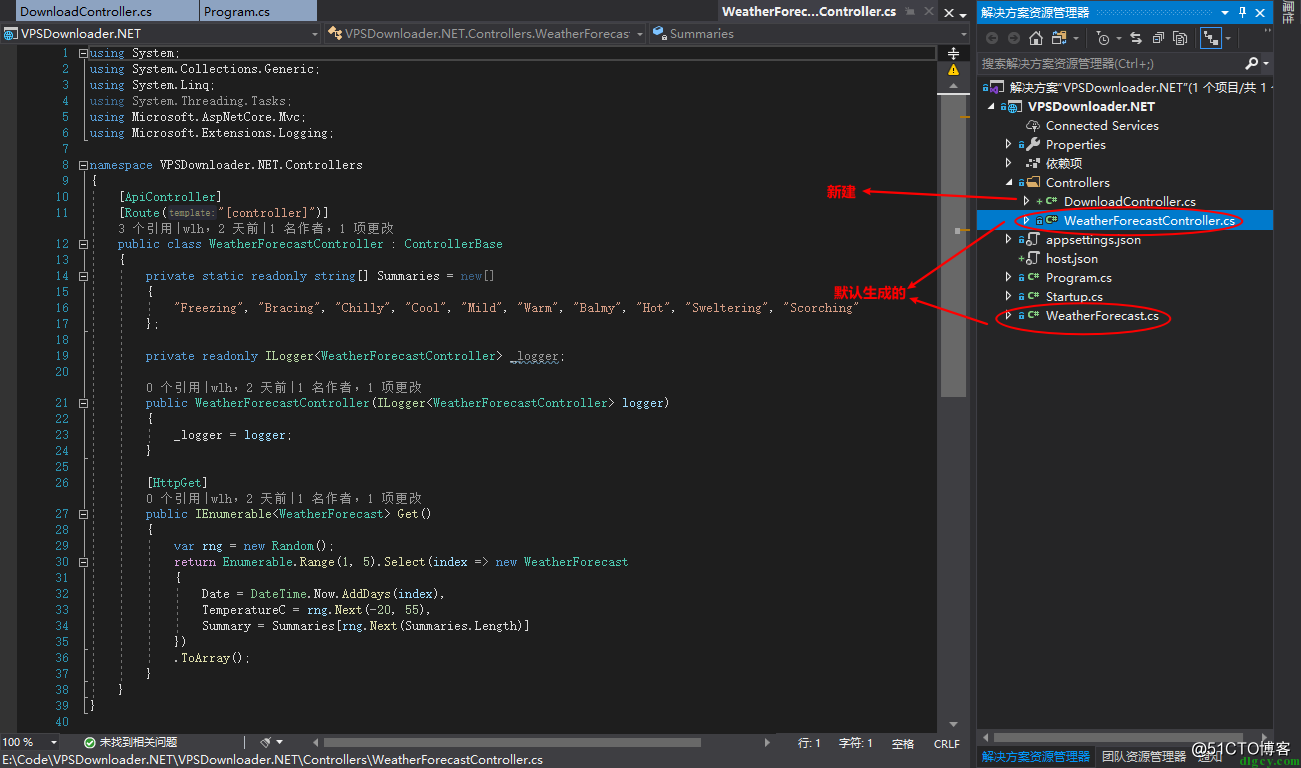The width and height of the screenshot is (1301, 768).
Task: Click the CRLF line ending indicator
Action: (946, 743)
